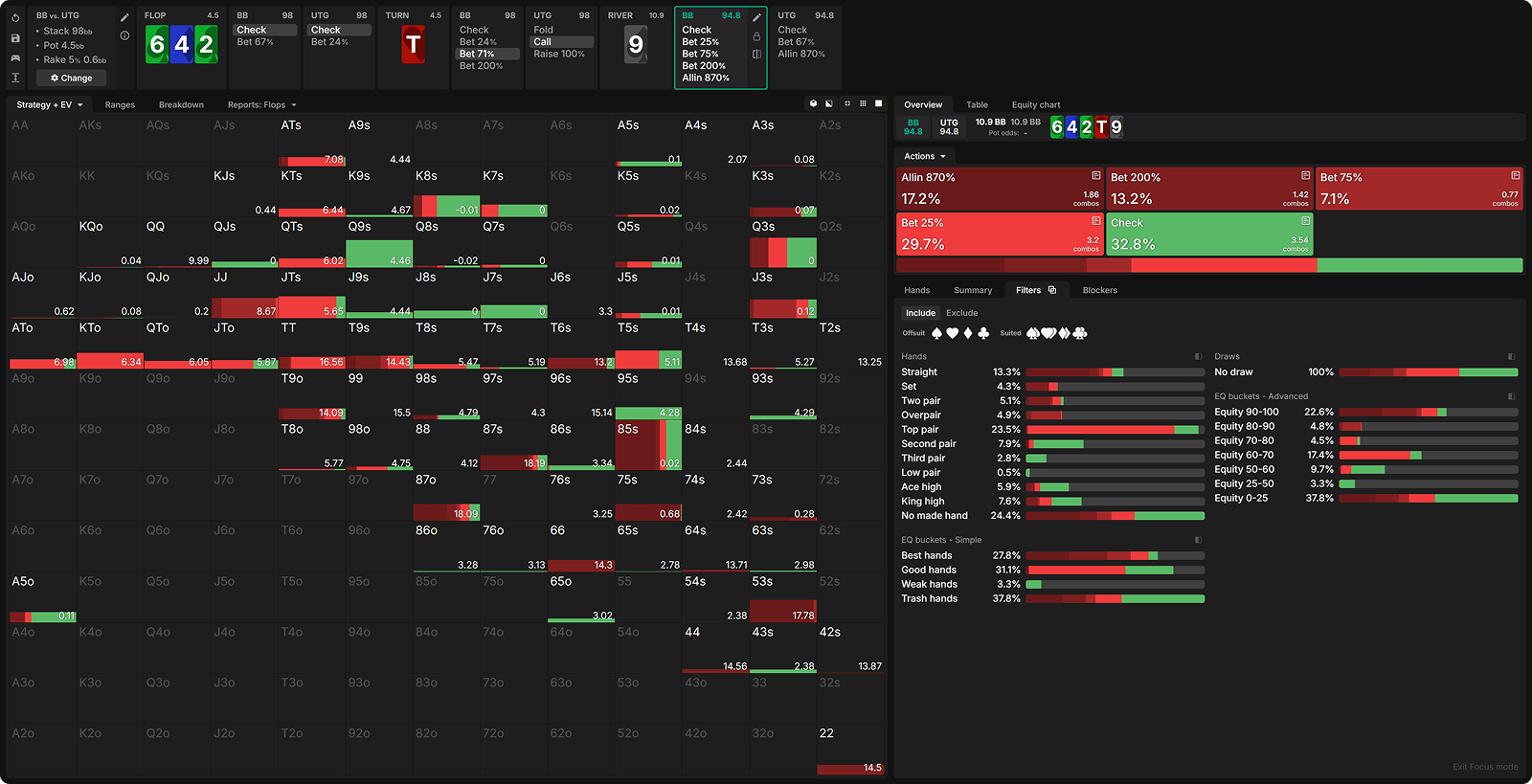Switch to the Blockers tab

[x=1099, y=290]
